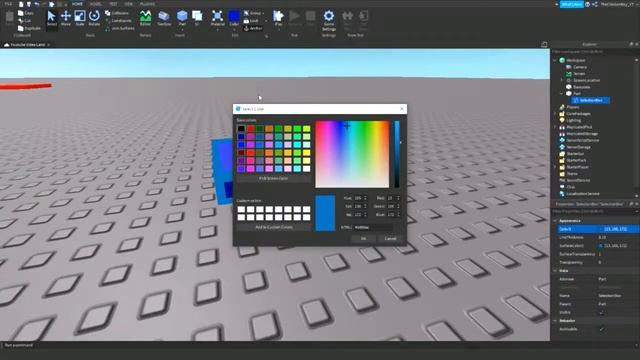Expand the StarterPlayer node
Image resolution: width=640 pixels, height=360 pixels.
pos(555,167)
